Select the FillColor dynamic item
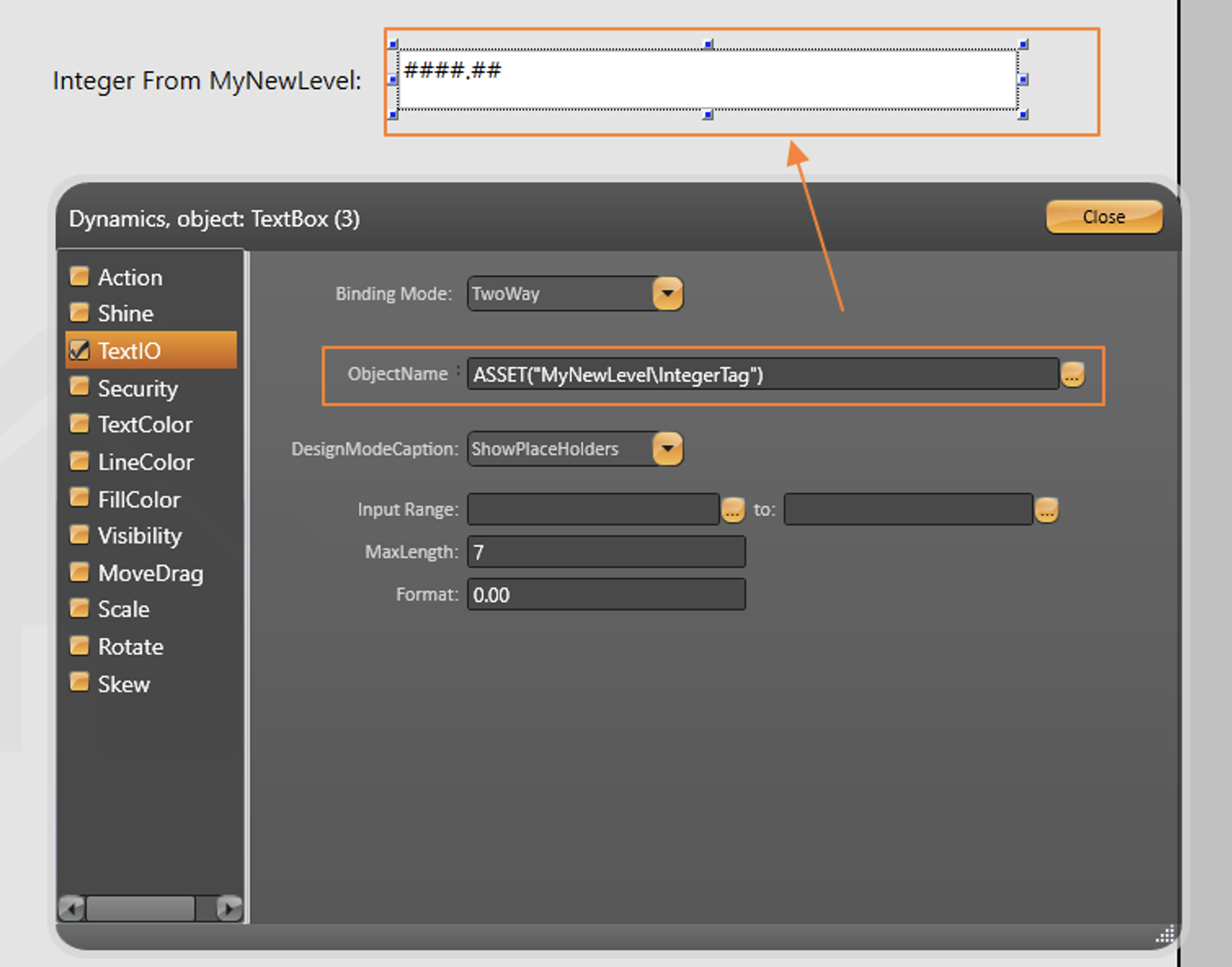The height and width of the screenshot is (967, 1232). 139,499
